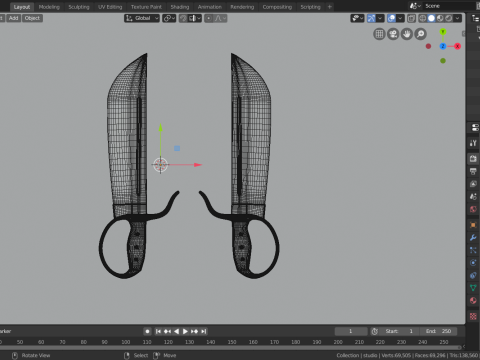Image resolution: width=480 pixels, height=360 pixels.
Task: Switch to the Shading workspace tab
Action: 180,7
